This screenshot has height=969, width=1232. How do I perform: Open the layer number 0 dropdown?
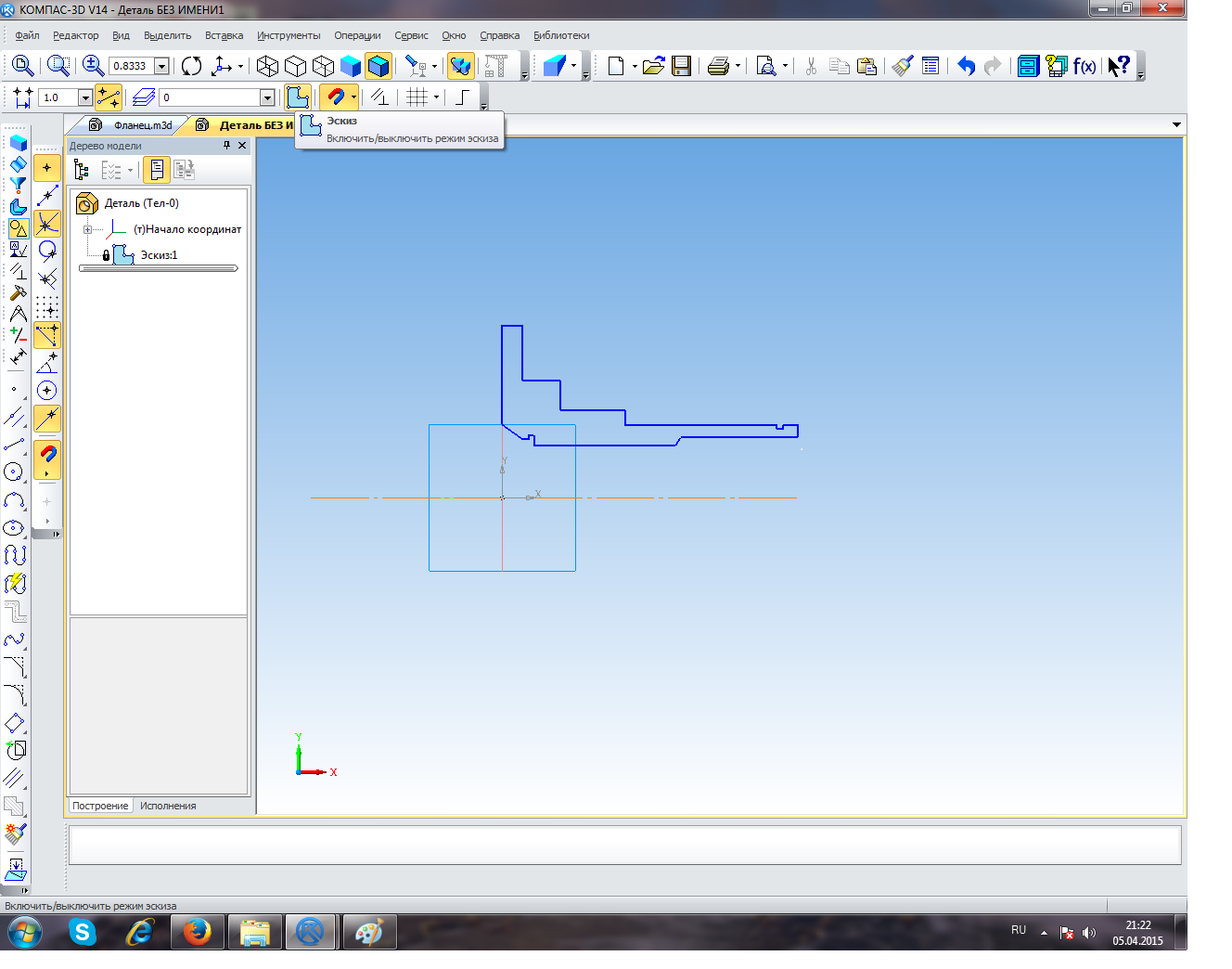[x=267, y=97]
